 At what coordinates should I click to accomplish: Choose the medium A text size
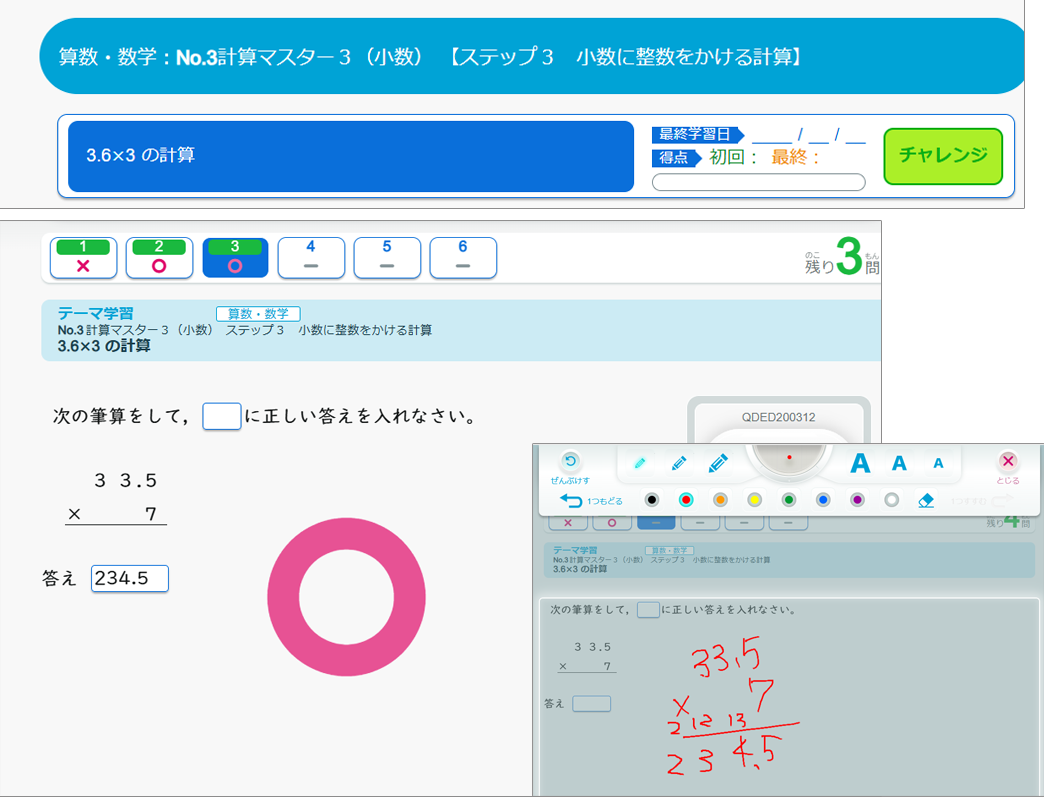899,463
